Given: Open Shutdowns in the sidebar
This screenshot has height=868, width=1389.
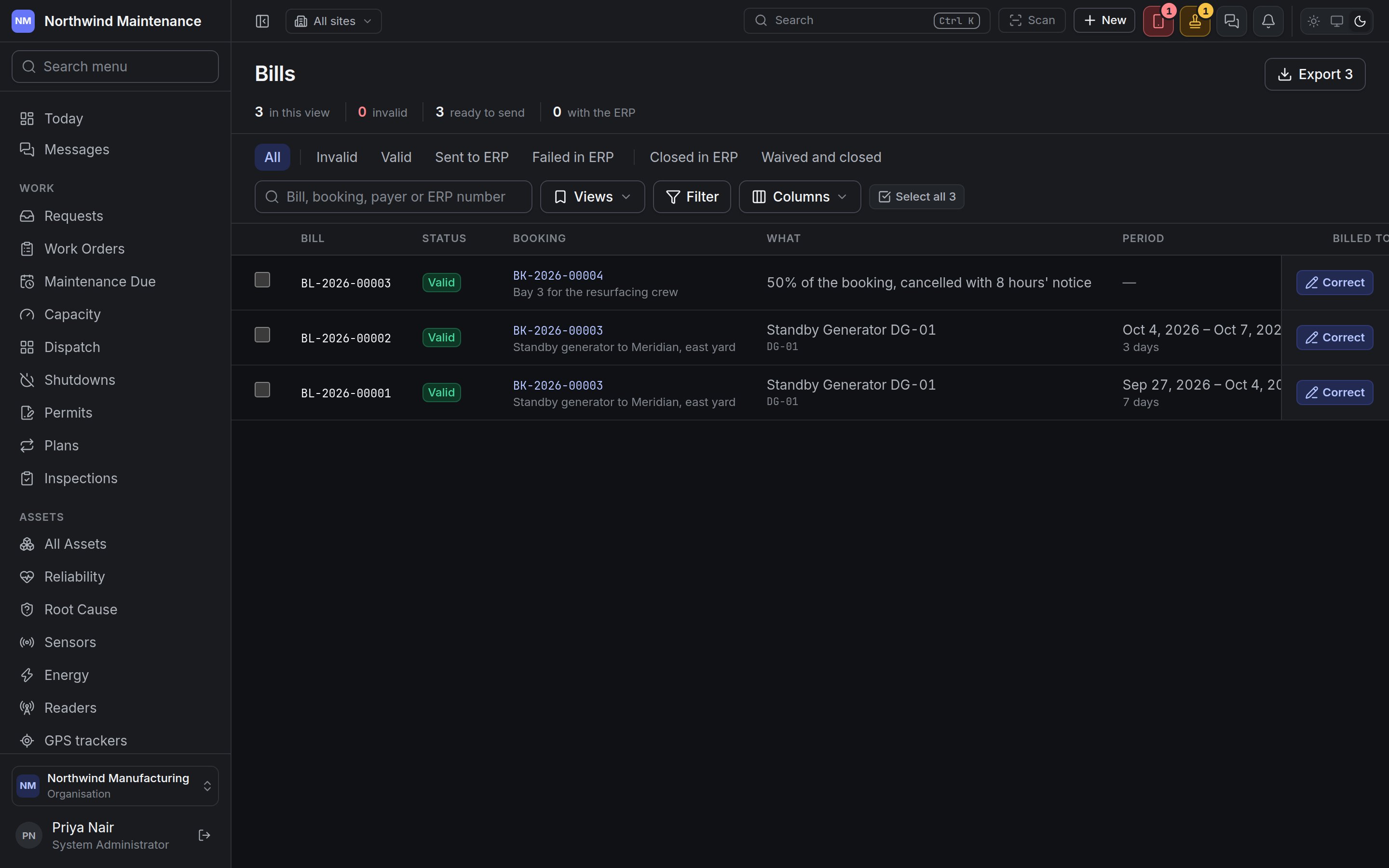Looking at the screenshot, I should click(115, 380).
